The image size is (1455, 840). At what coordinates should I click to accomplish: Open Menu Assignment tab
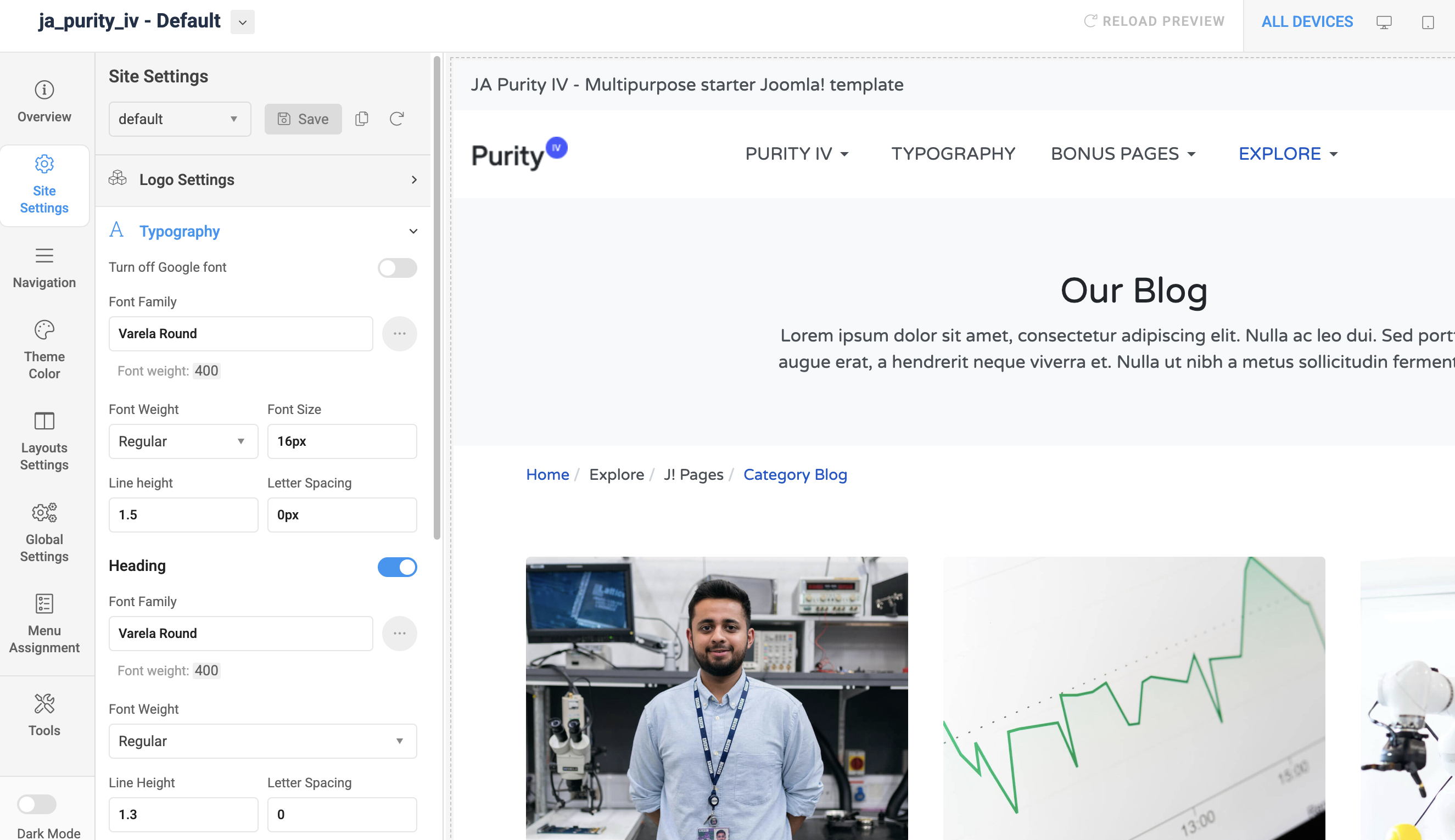point(44,623)
